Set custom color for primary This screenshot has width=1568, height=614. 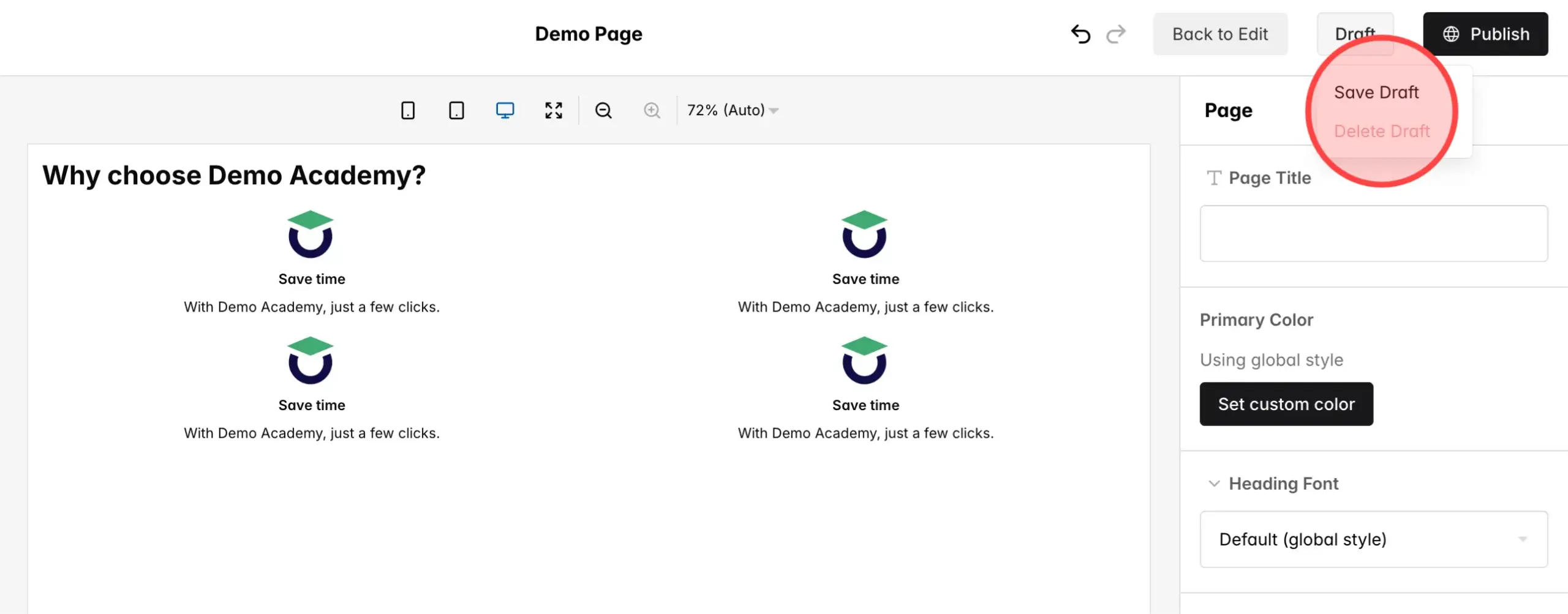[1286, 404]
